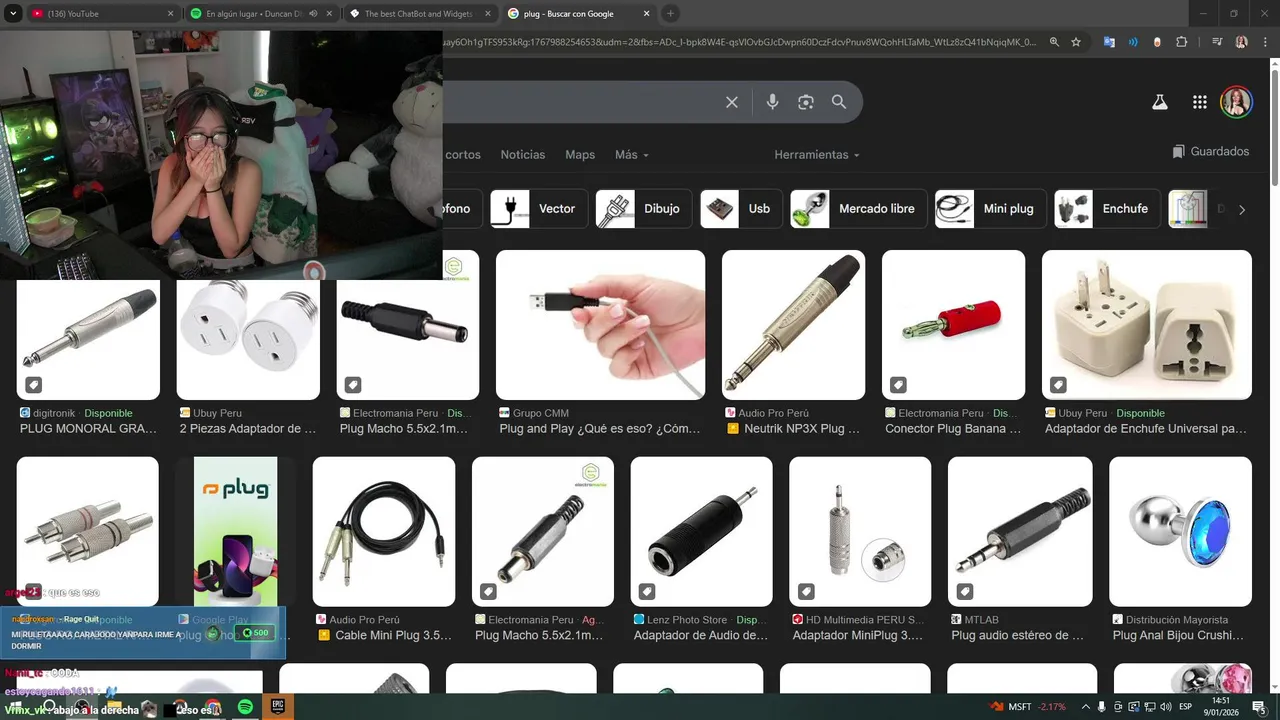Image resolution: width=1280 pixels, height=720 pixels.
Task: Open Spotify from the taskbar
Action: point(246,707)
